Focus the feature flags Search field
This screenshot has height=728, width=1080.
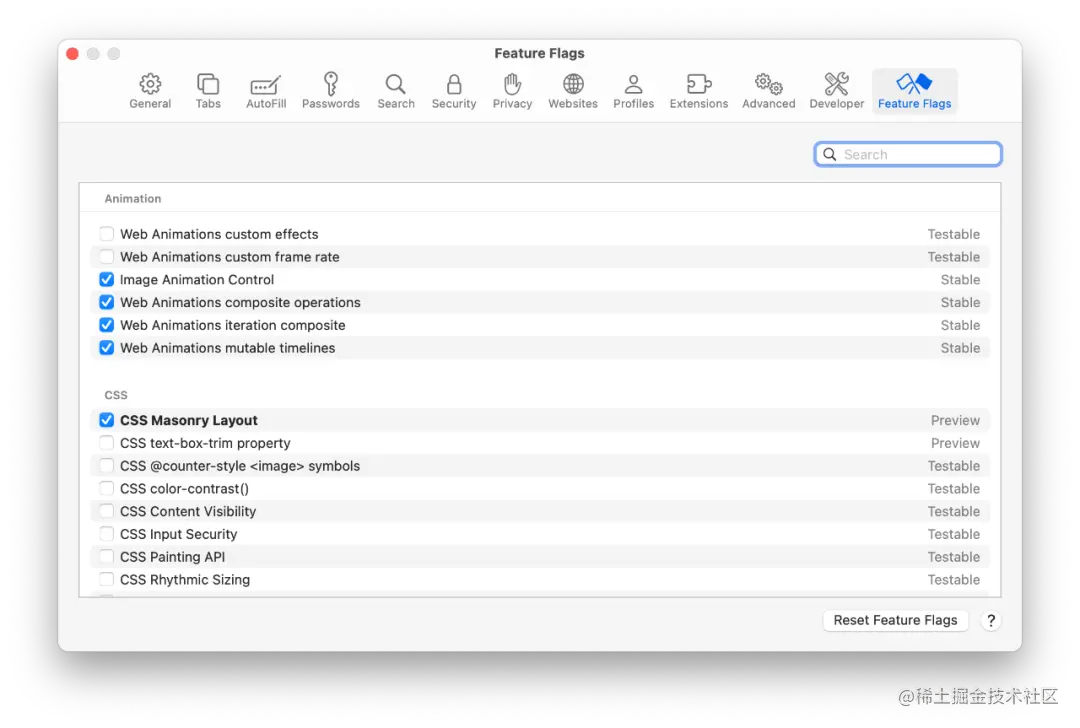[x=908, y=154]
